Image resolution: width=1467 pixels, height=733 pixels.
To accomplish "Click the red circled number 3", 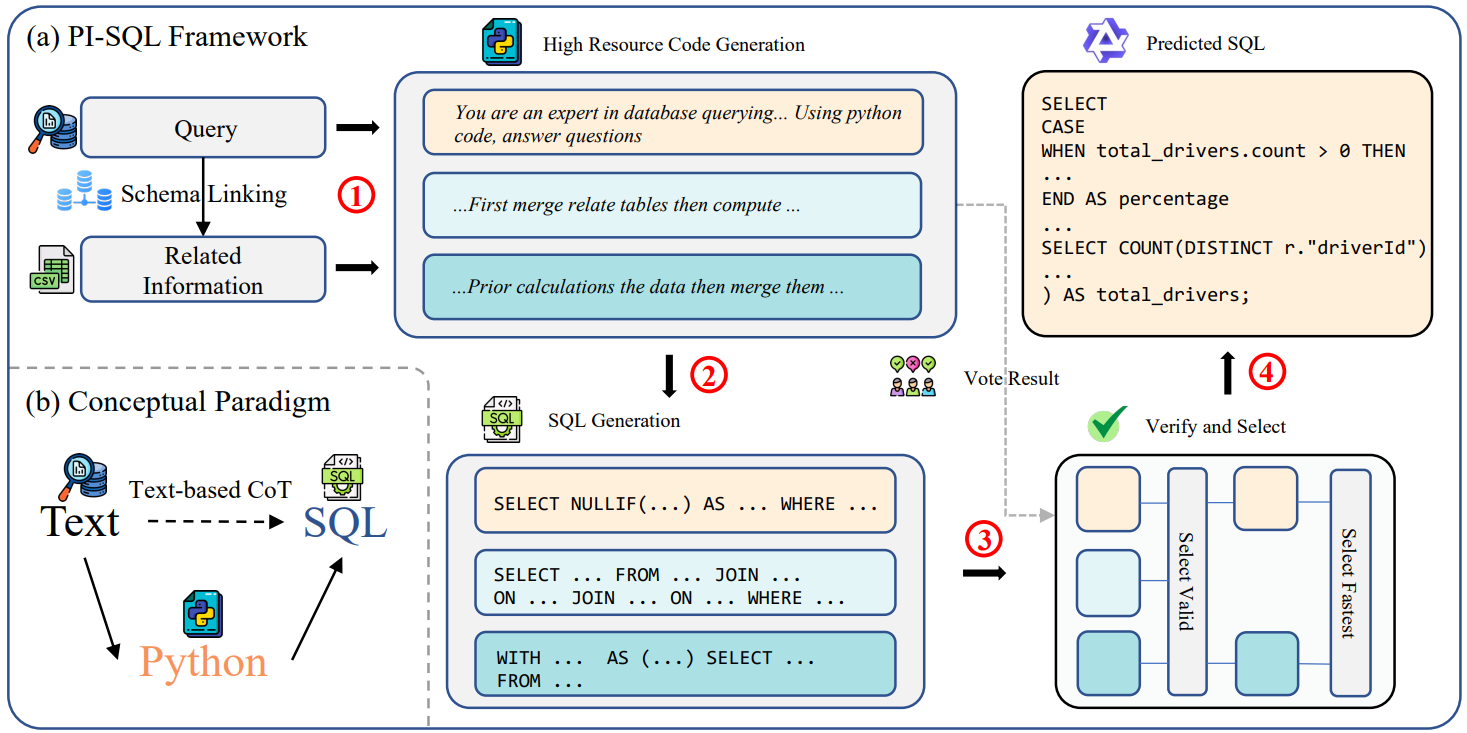I will pyautogui.click(x=983, y=540).
